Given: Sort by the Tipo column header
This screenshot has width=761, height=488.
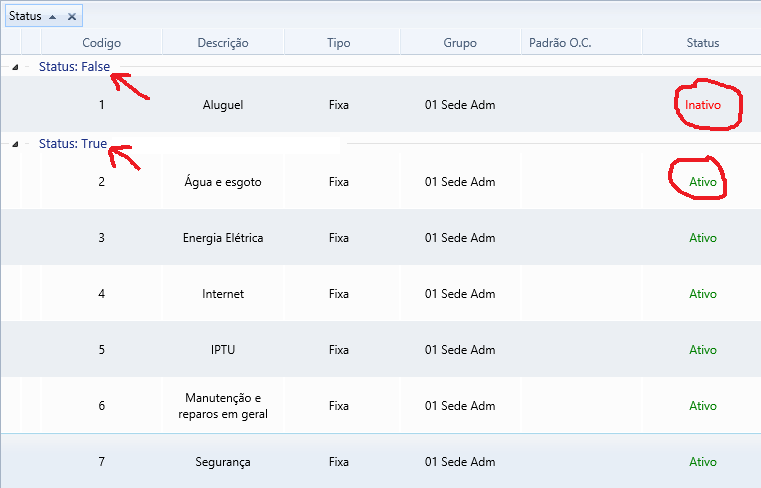Looking at the screenshot, I should tap(339, 43).
